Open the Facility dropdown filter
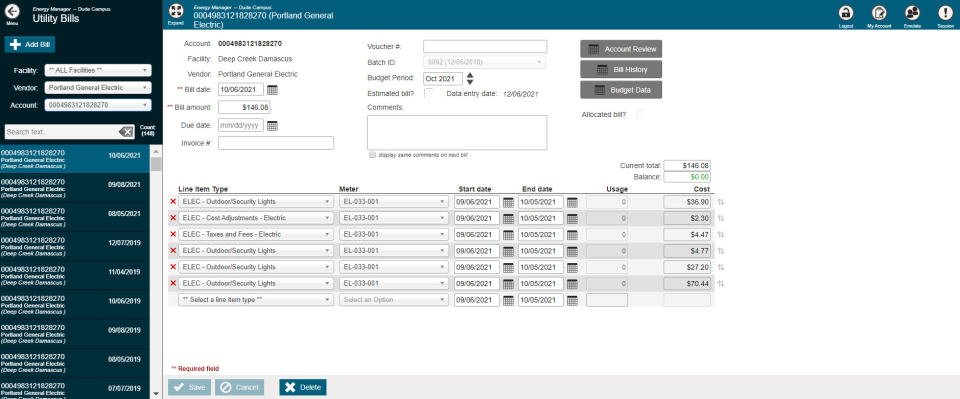Screen dimensions: 960x399 [98, 70]
